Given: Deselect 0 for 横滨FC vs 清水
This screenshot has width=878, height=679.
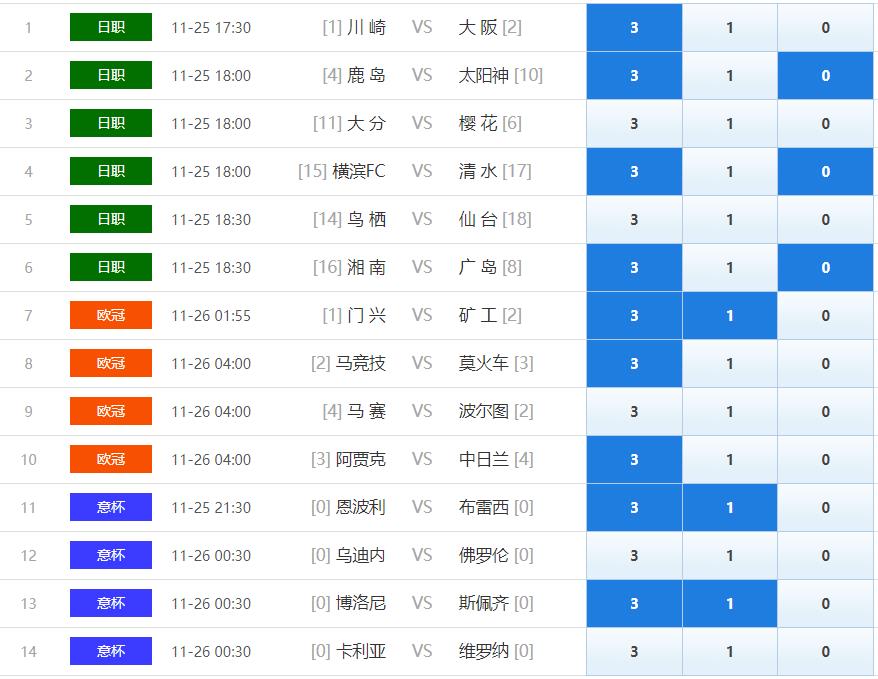Looking at the screenshot, I should click(825, 172).
